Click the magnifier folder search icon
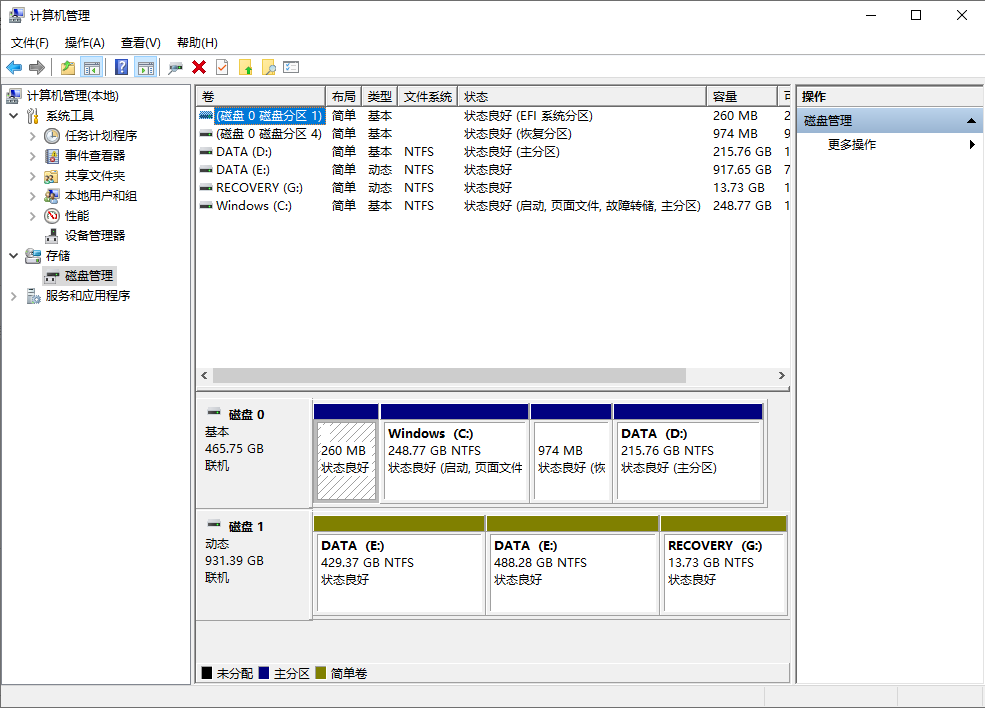 click(x=268, y=67)
